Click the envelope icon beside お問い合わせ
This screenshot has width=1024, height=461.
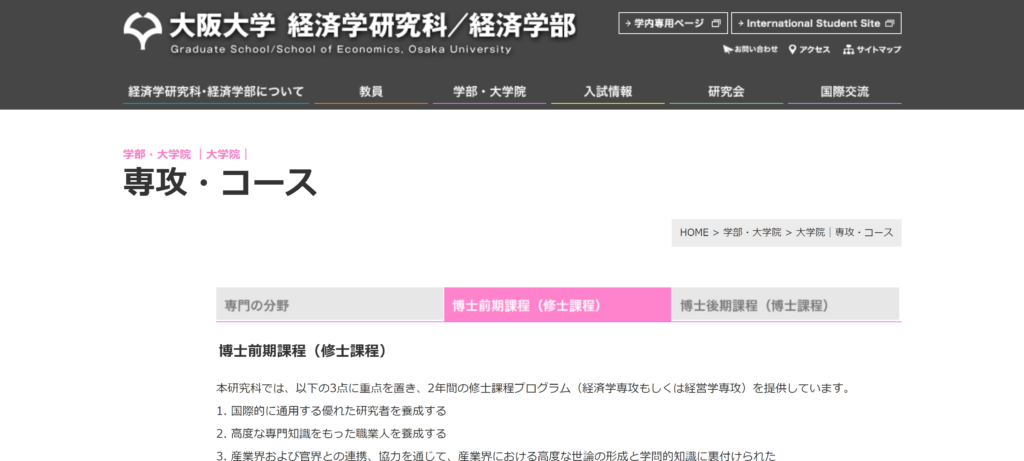coord(726,49)
